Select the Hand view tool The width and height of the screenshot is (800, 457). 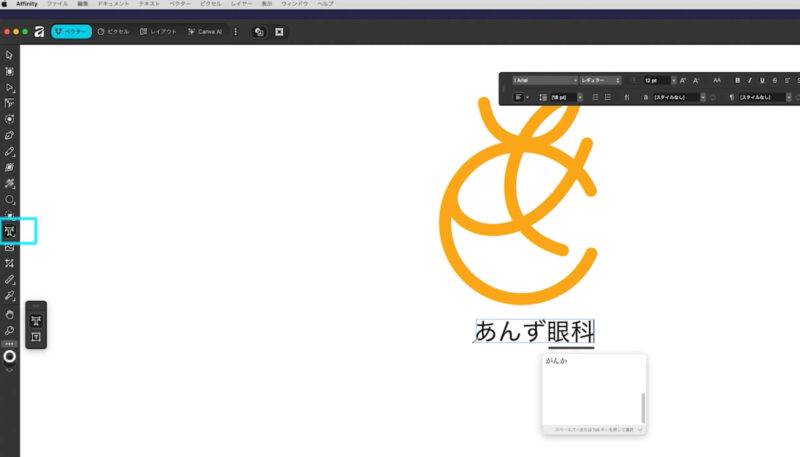pyautogui.click(x=9, y=315)
